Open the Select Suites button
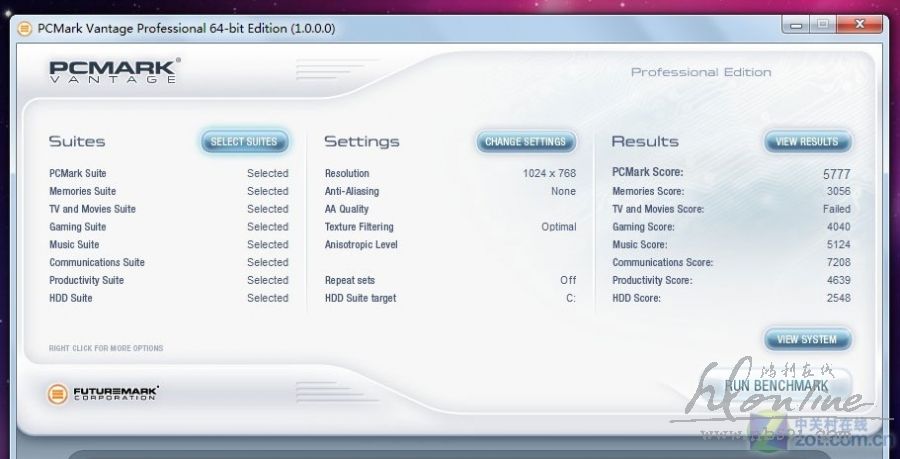900x459 pixels. click(x=245, y=142)
